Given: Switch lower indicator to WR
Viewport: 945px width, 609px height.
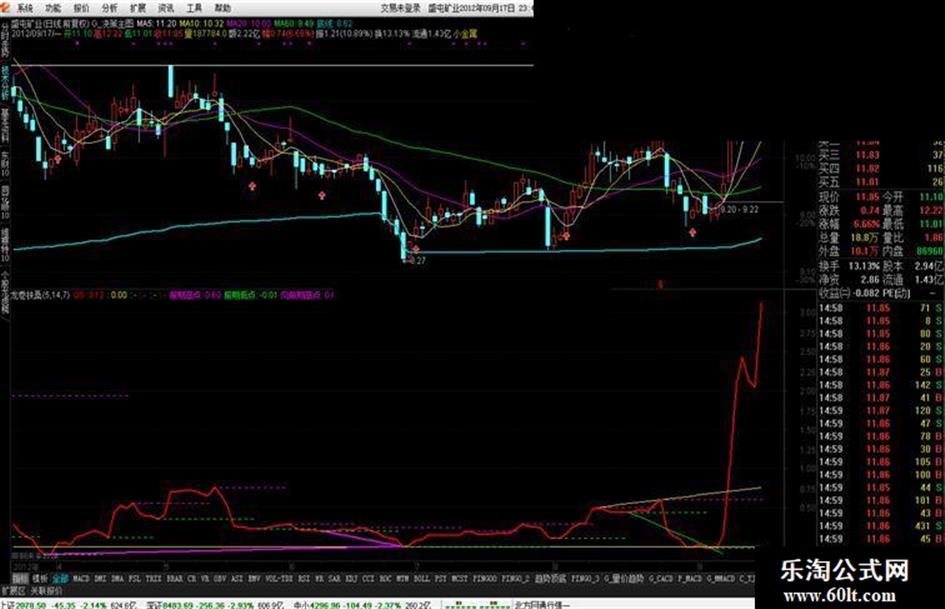Looking at the screenshot, I should point(319,578).
